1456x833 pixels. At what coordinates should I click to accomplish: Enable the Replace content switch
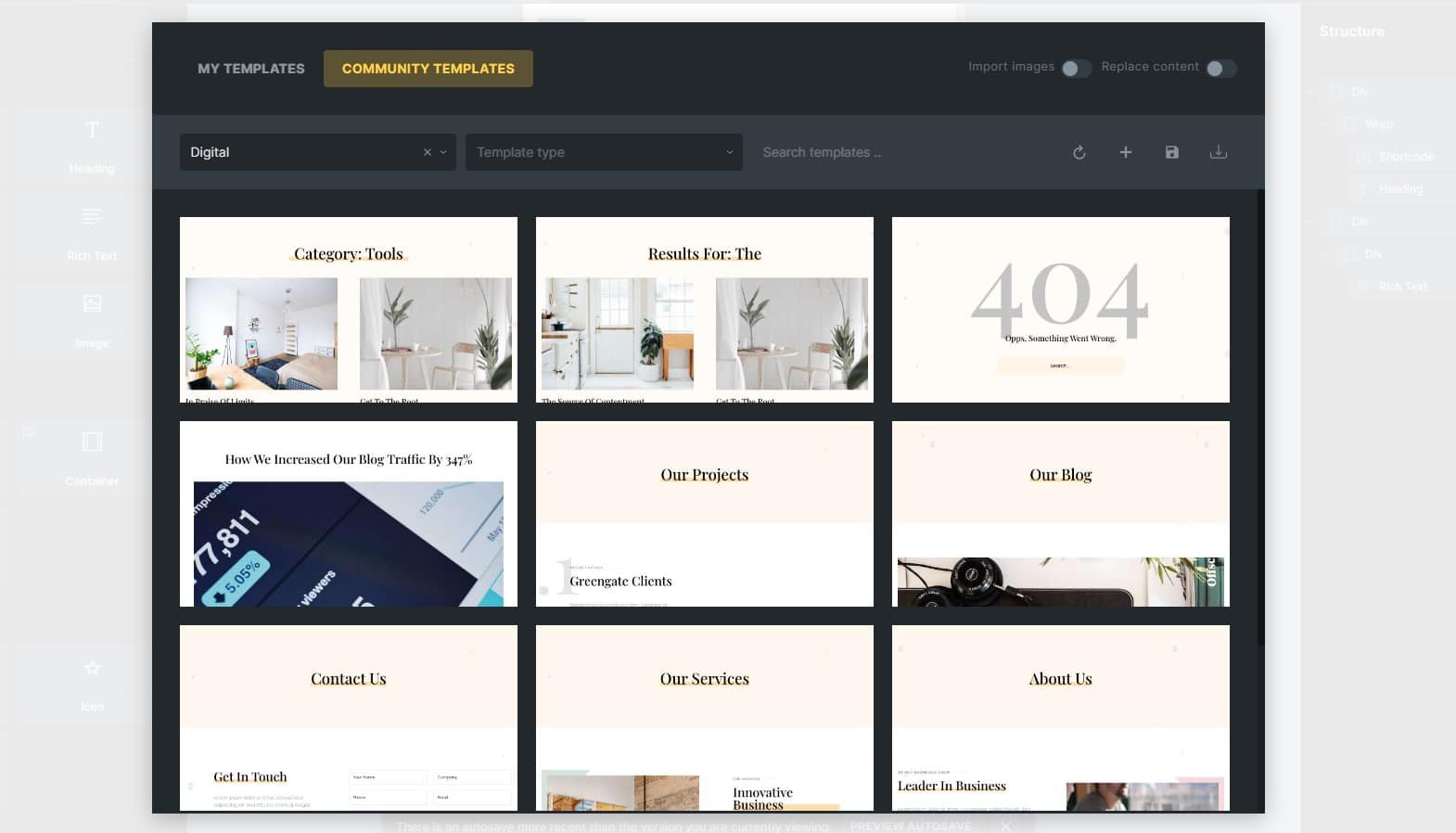pos(1220,69)
